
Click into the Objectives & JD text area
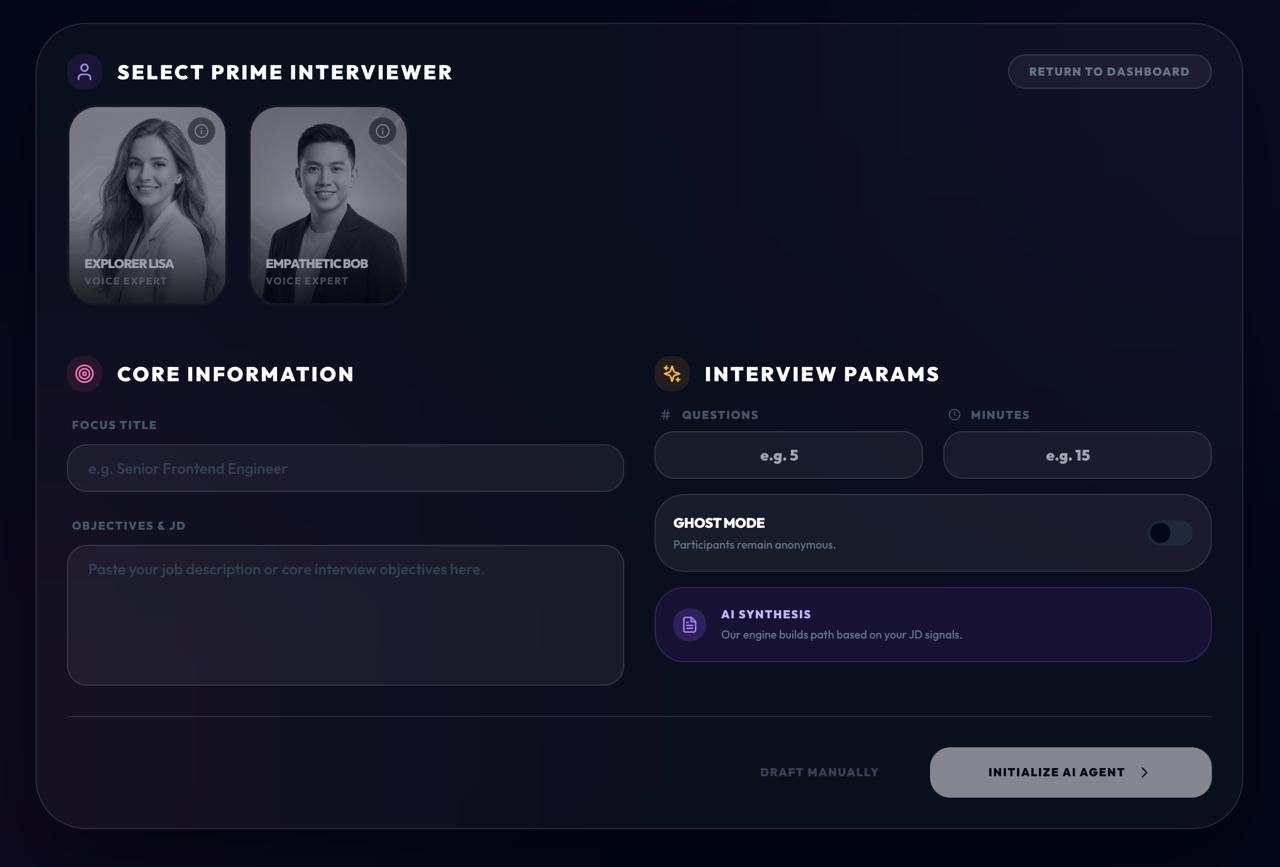pos(345,615)
